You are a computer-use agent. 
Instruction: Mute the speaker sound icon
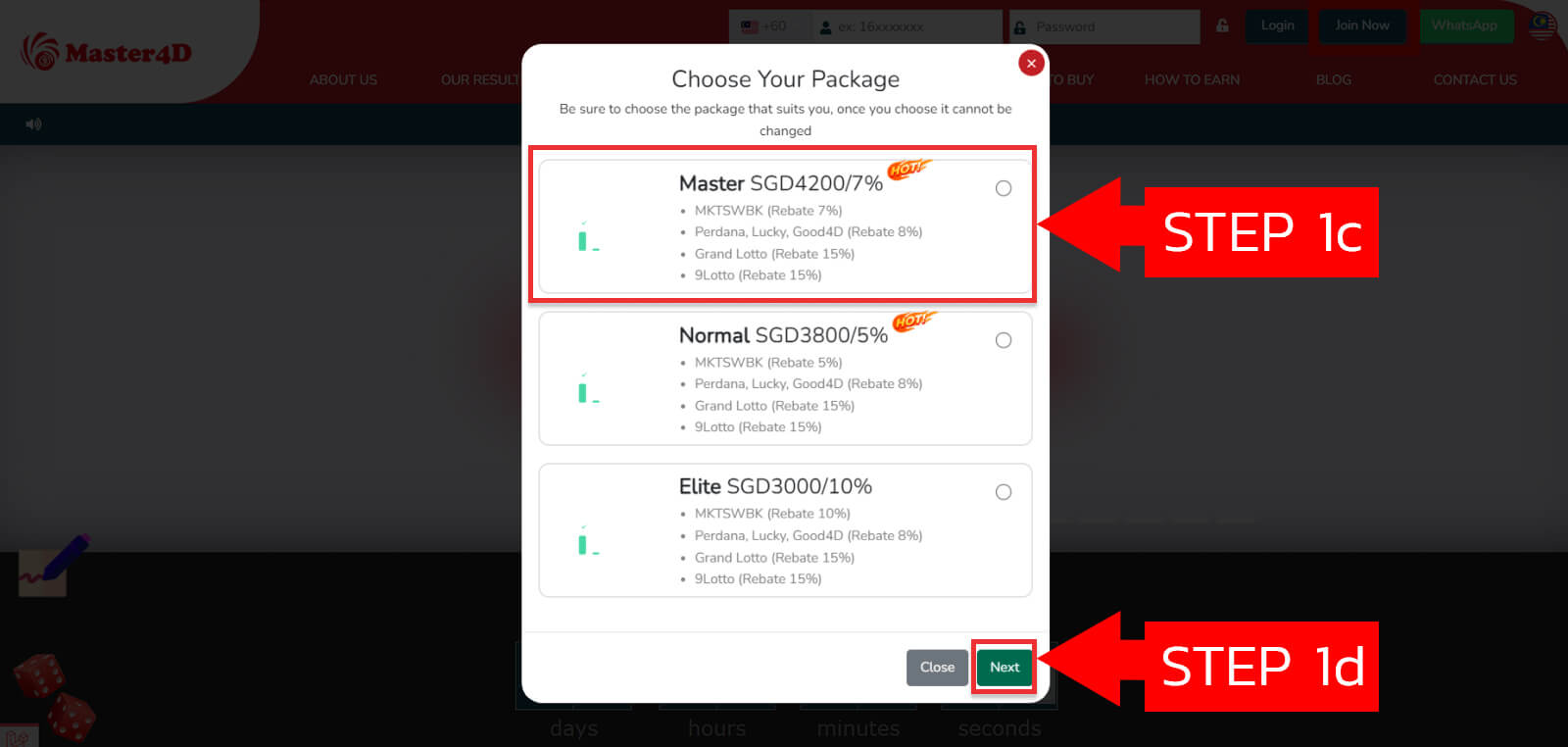click(33, 124)
